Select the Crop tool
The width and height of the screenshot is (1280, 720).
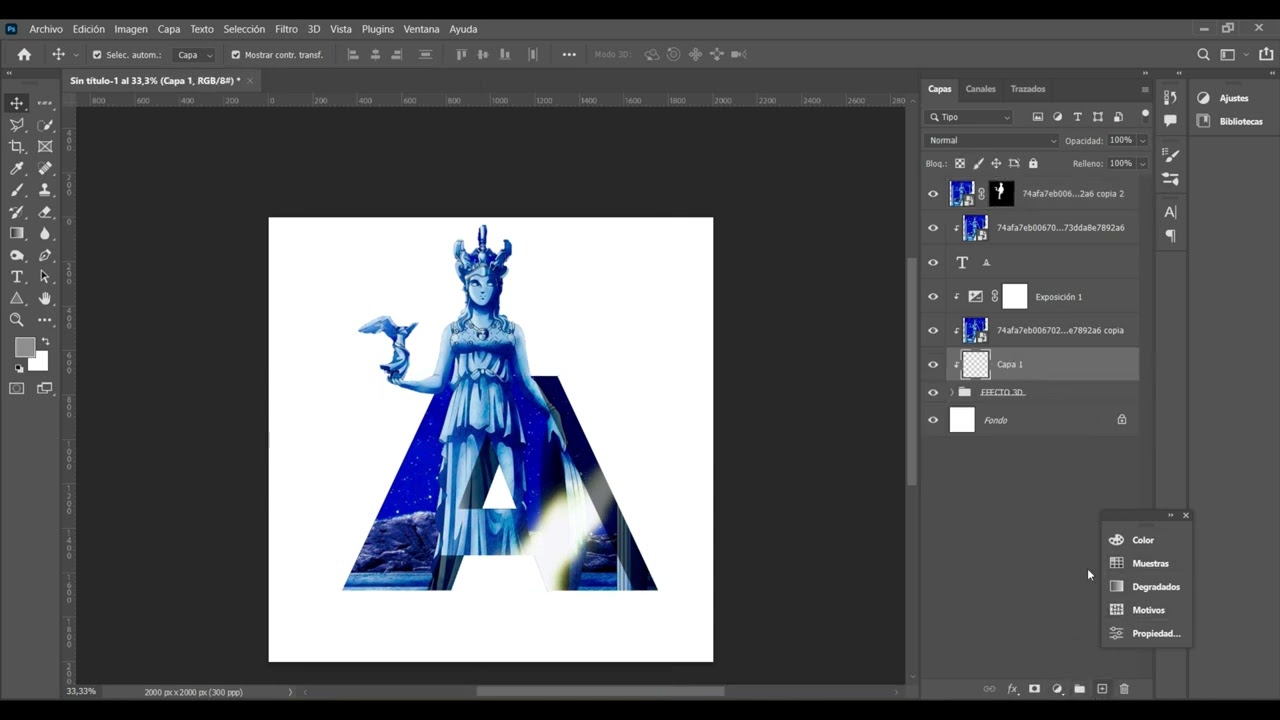click(x=17, y=146)
